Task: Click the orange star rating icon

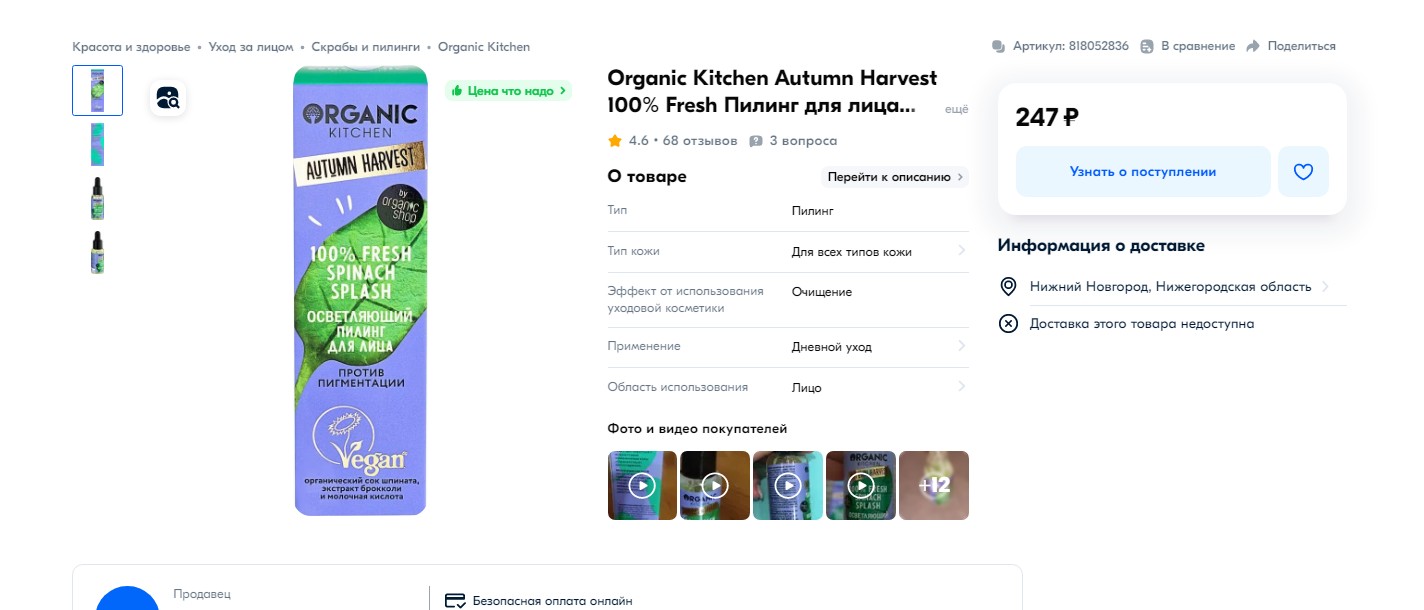Action: (615, 141)
